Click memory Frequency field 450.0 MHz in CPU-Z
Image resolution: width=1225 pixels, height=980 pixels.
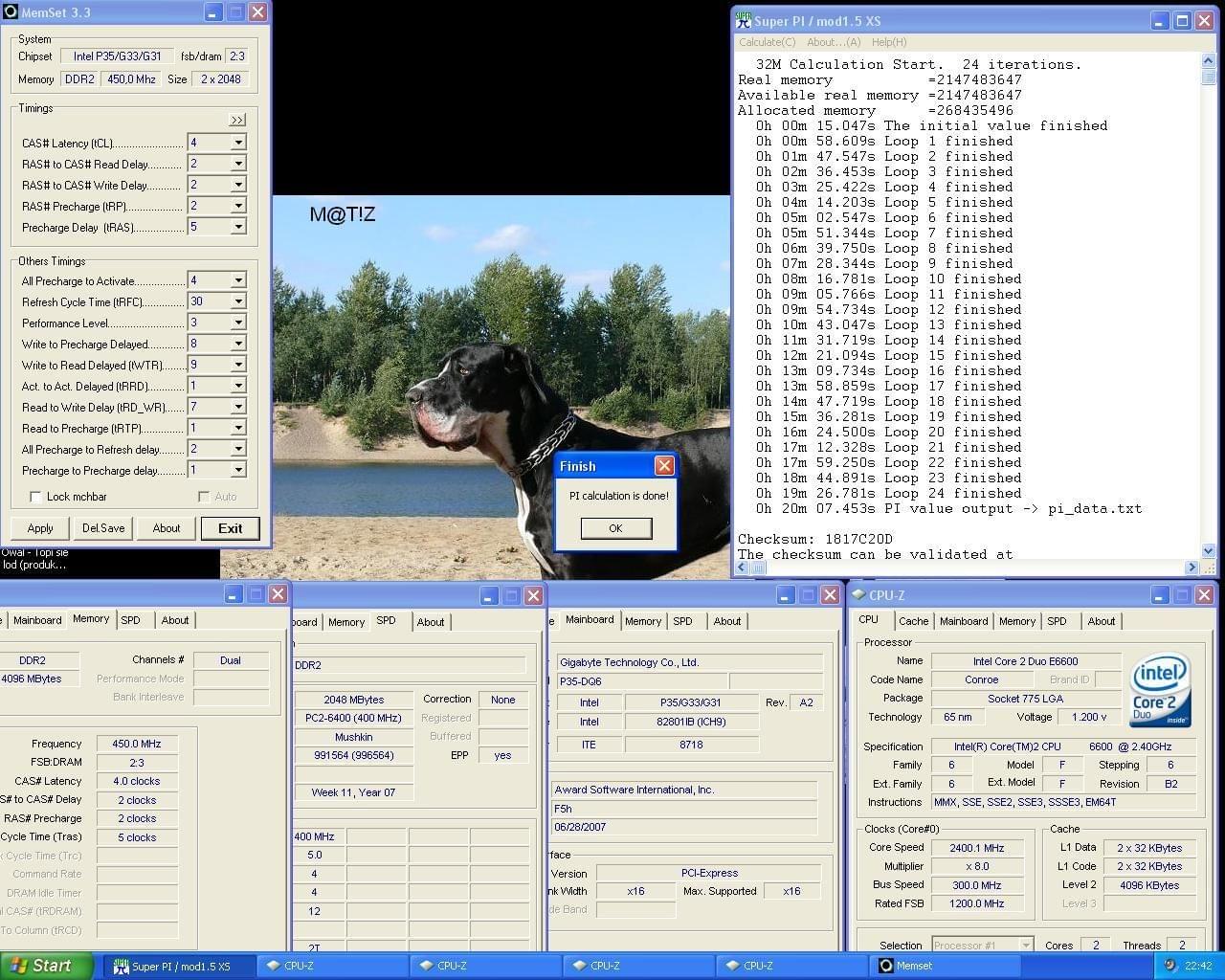(x=137, y=744)
